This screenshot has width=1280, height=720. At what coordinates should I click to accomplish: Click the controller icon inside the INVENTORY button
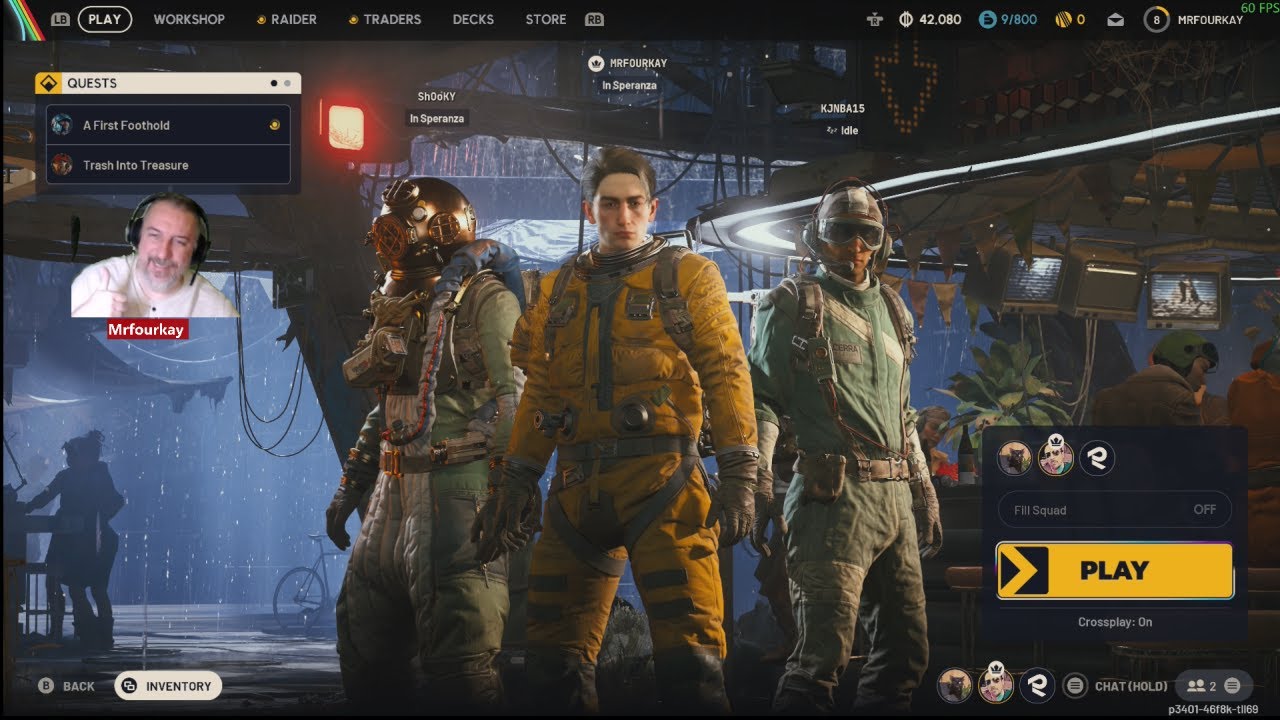coord(130,686)
